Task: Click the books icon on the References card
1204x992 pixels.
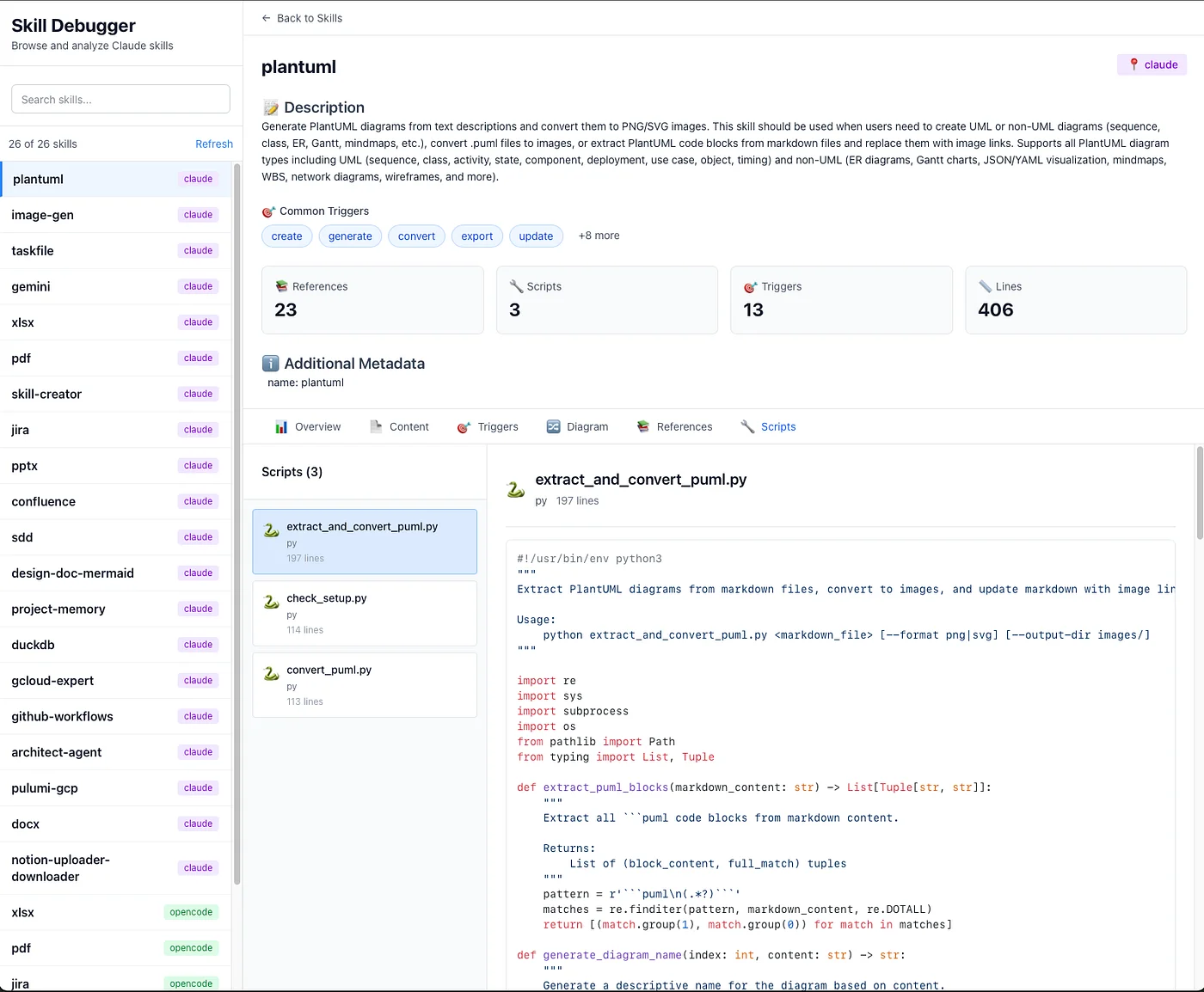Action: click(279, 285)
